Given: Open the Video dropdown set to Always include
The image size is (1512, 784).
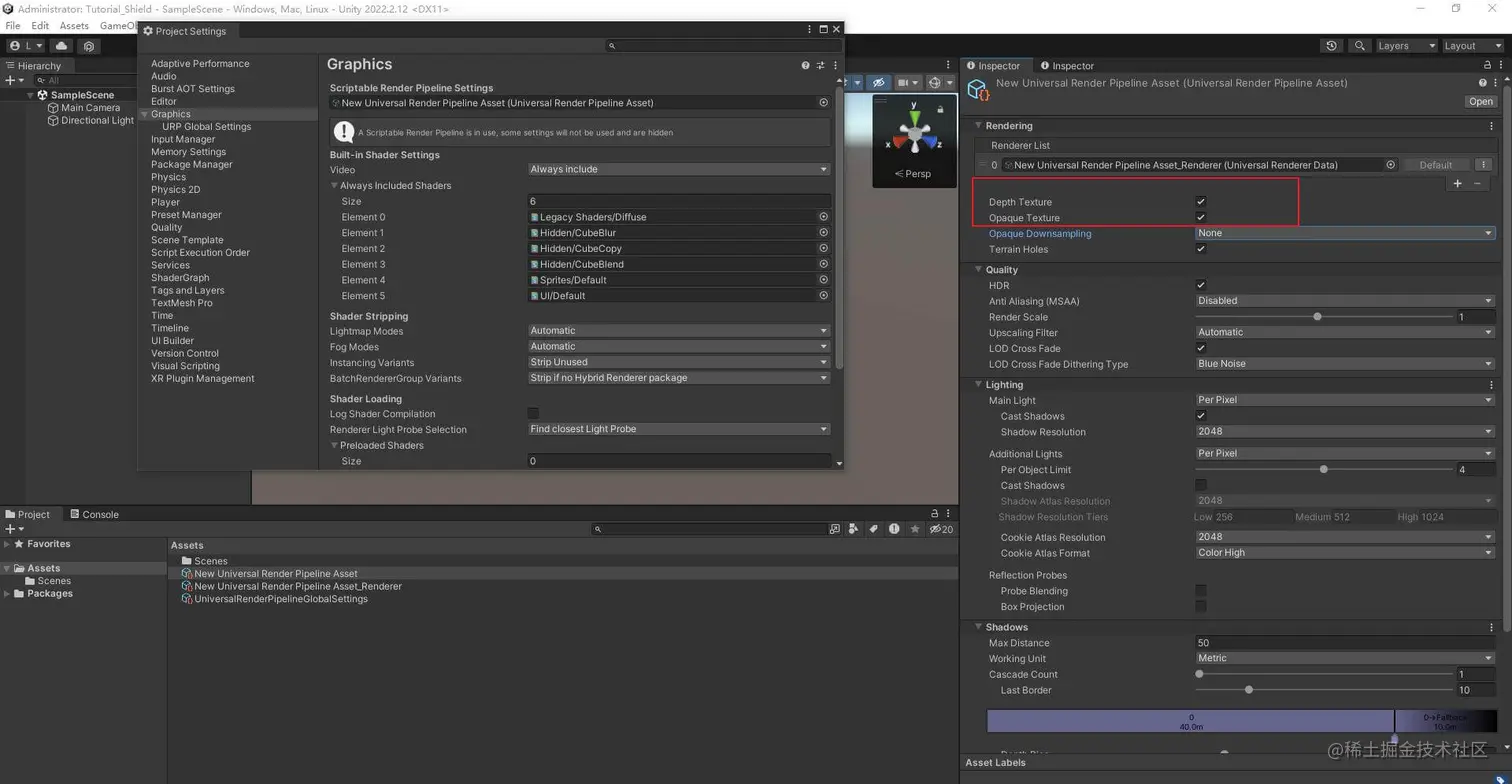Looking at the screenshot, I should [678, 169].
